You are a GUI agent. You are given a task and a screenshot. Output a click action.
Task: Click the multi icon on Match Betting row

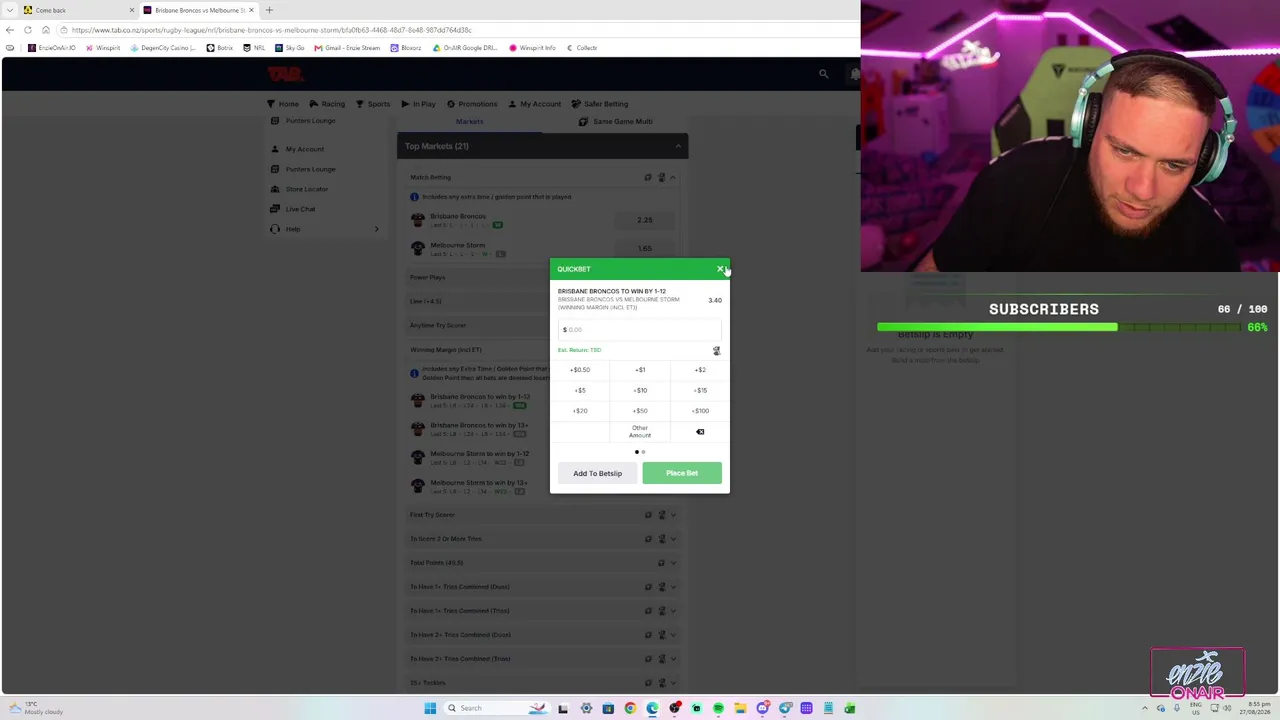coord(648,178)
